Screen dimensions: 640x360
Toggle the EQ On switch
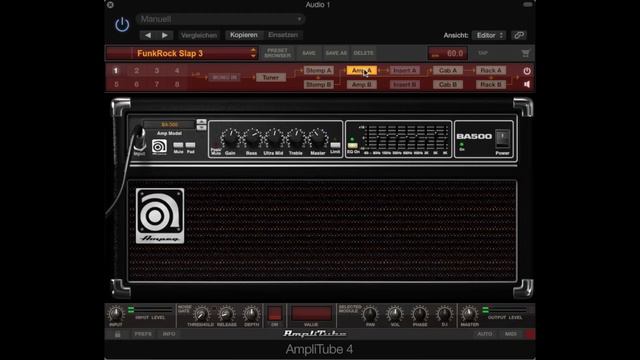[x=353, y=145]
